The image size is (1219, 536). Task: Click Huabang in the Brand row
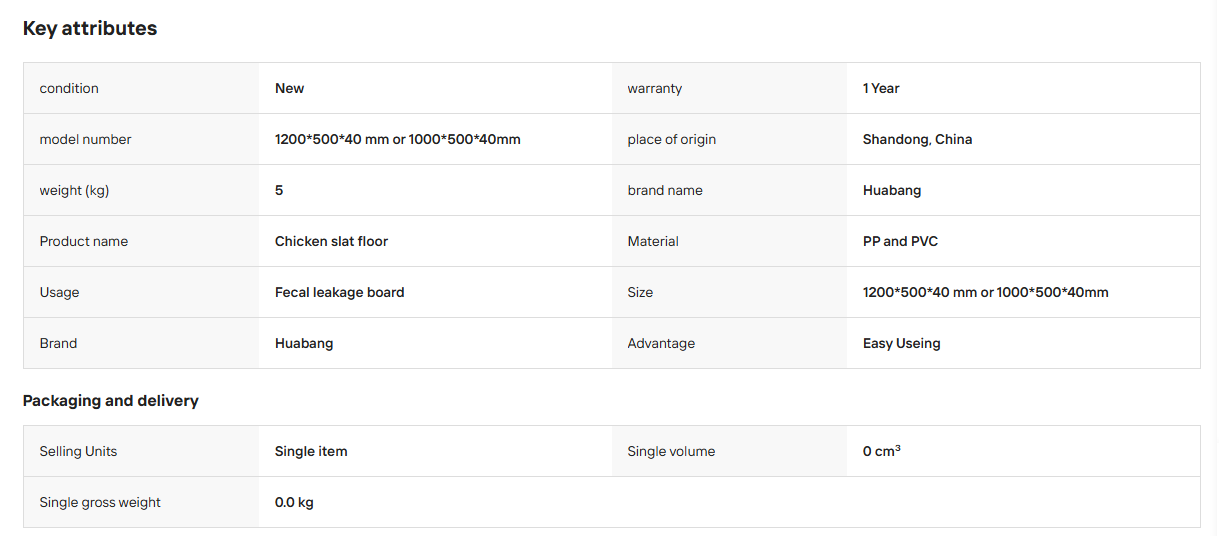(304, 343)
